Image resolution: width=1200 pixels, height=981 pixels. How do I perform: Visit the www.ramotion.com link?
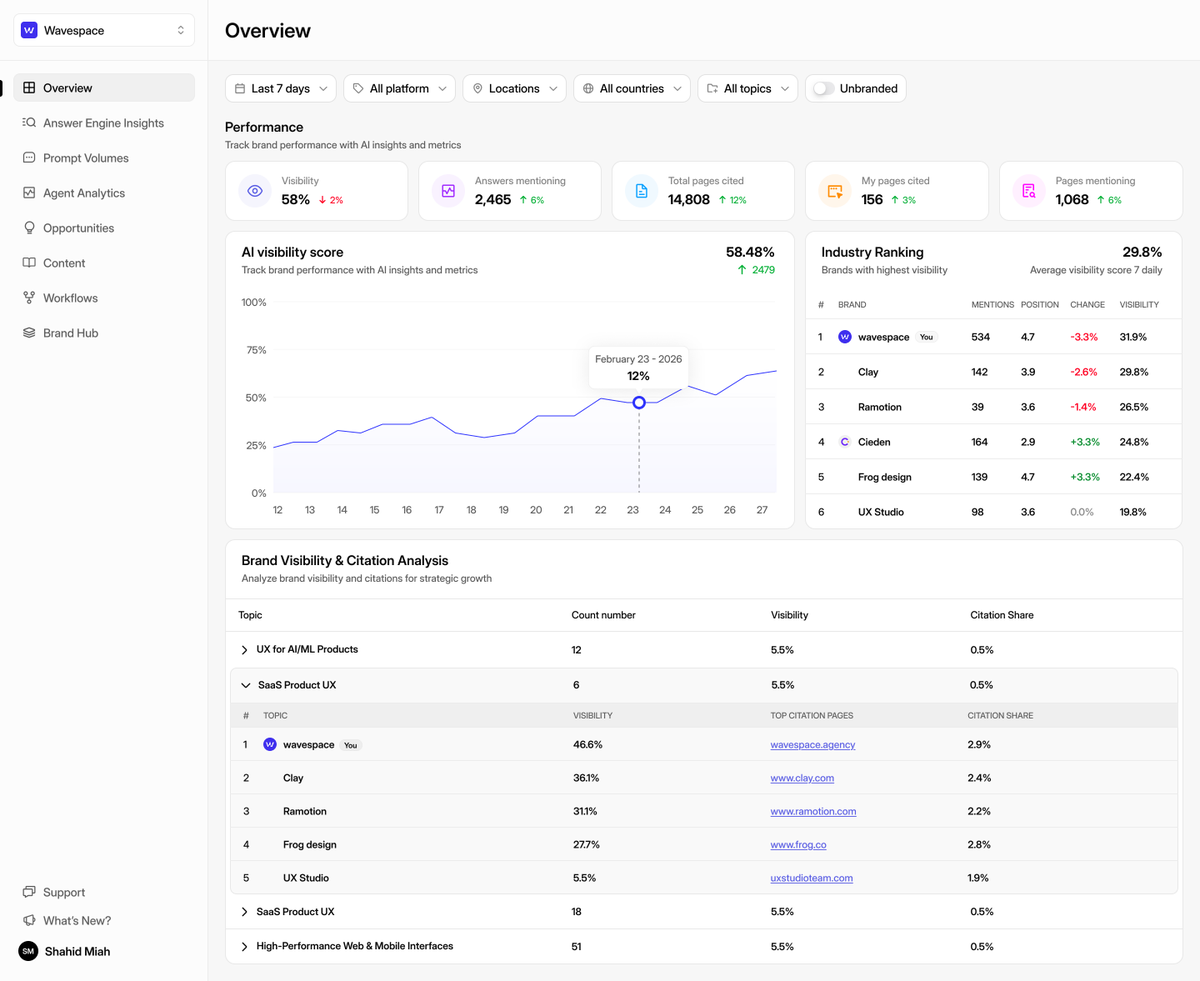click(x=813, y=811)
